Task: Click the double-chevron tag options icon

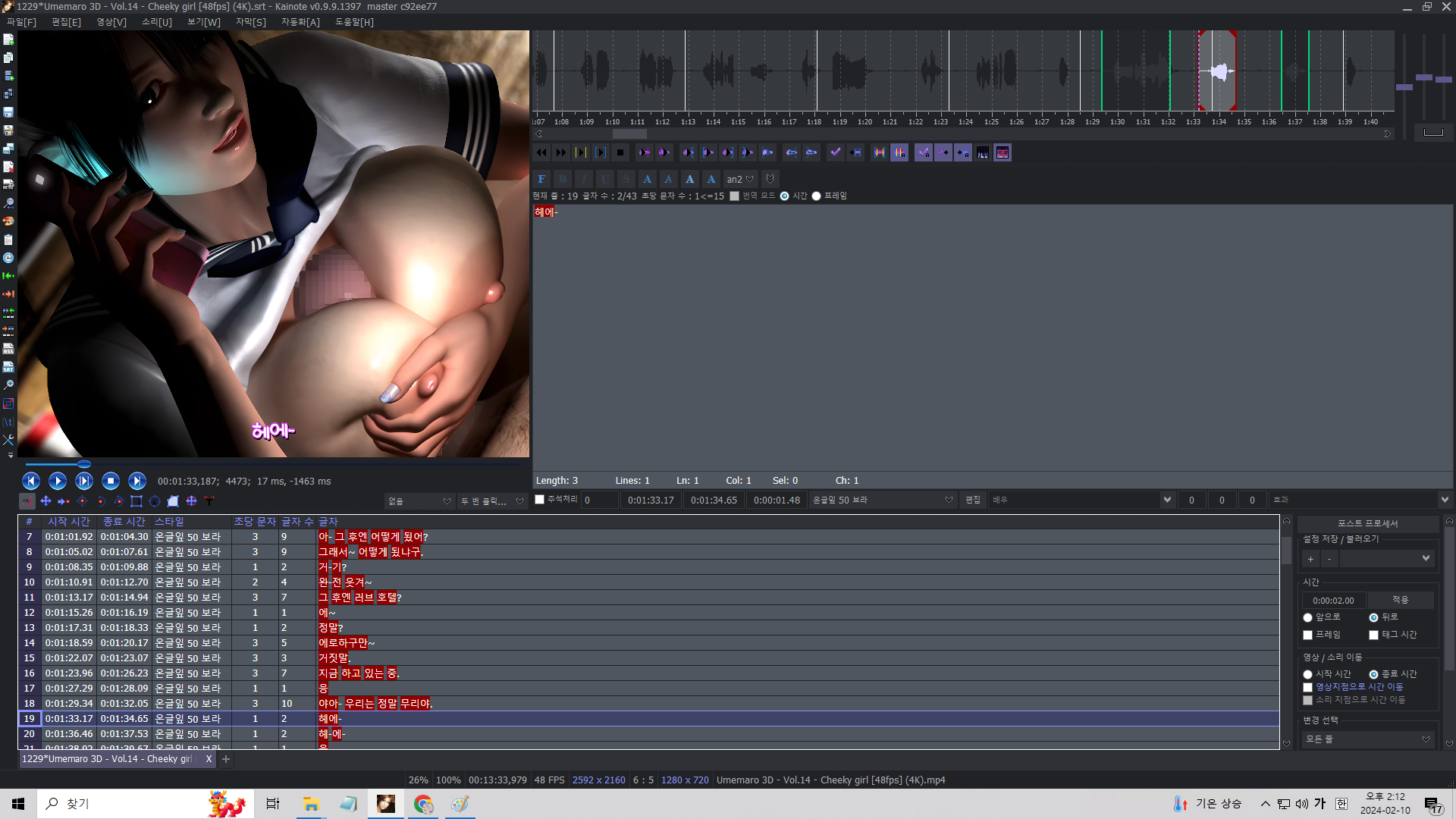Action: point(770,179)
